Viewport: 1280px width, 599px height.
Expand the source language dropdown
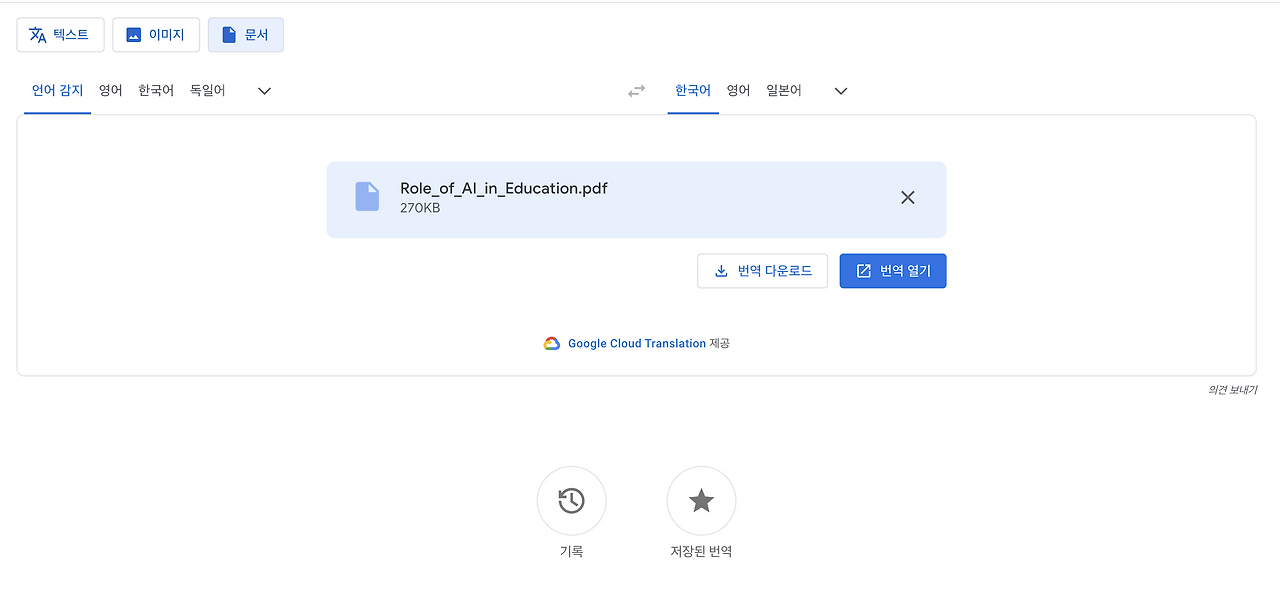tap(263, 90)
